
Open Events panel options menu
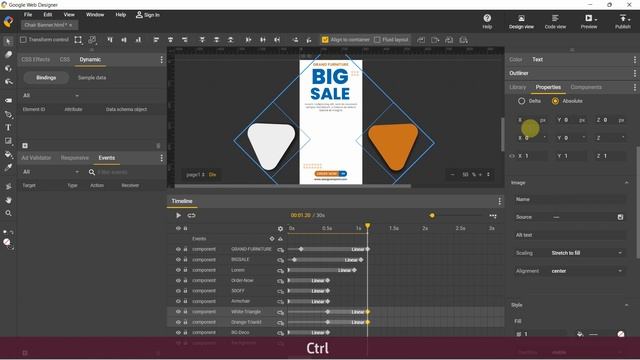click(162, 158)
